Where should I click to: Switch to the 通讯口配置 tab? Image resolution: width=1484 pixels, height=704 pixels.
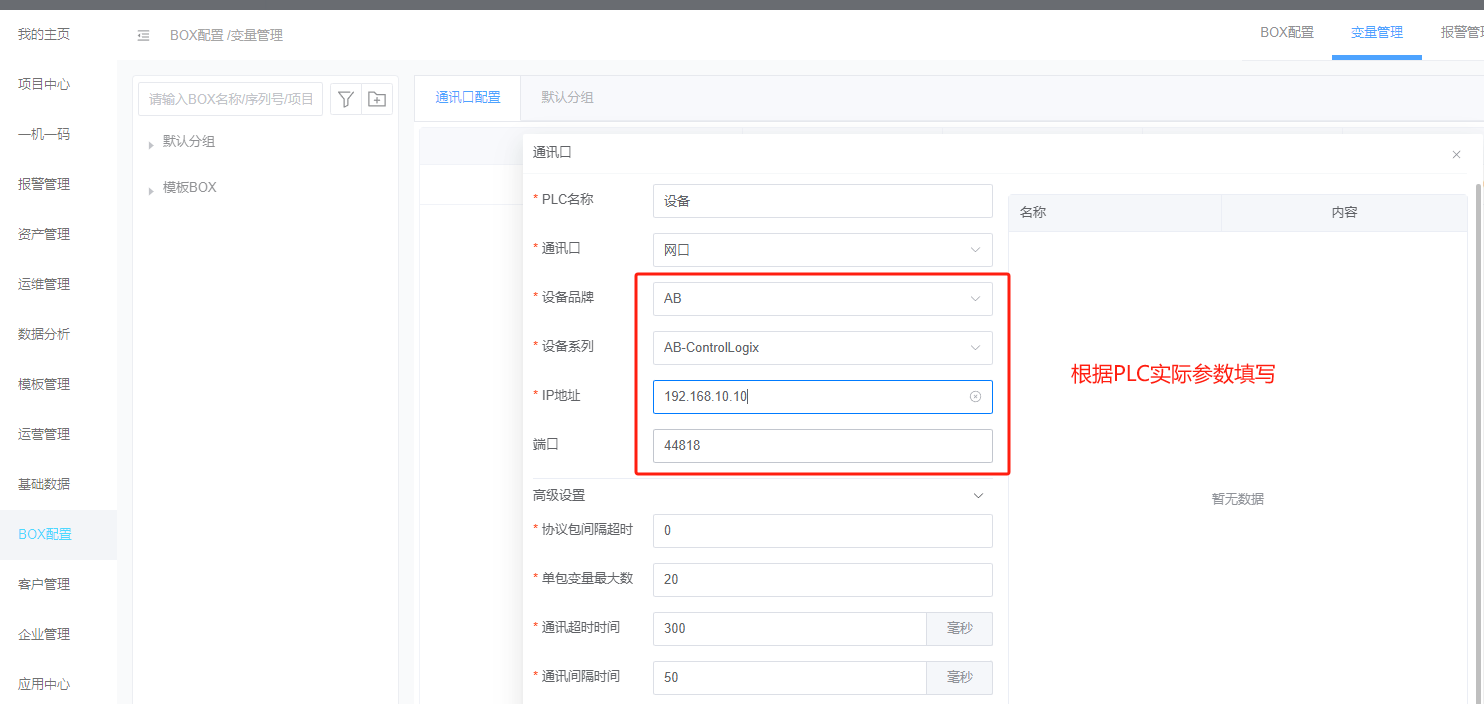click(x=468, y=98)
